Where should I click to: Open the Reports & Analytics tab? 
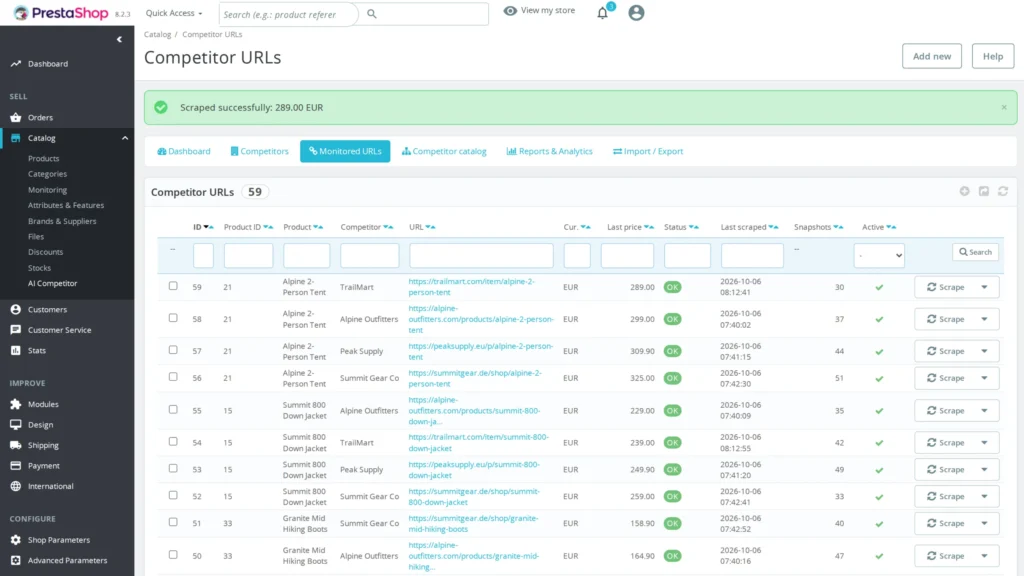[x=549, y=151]
